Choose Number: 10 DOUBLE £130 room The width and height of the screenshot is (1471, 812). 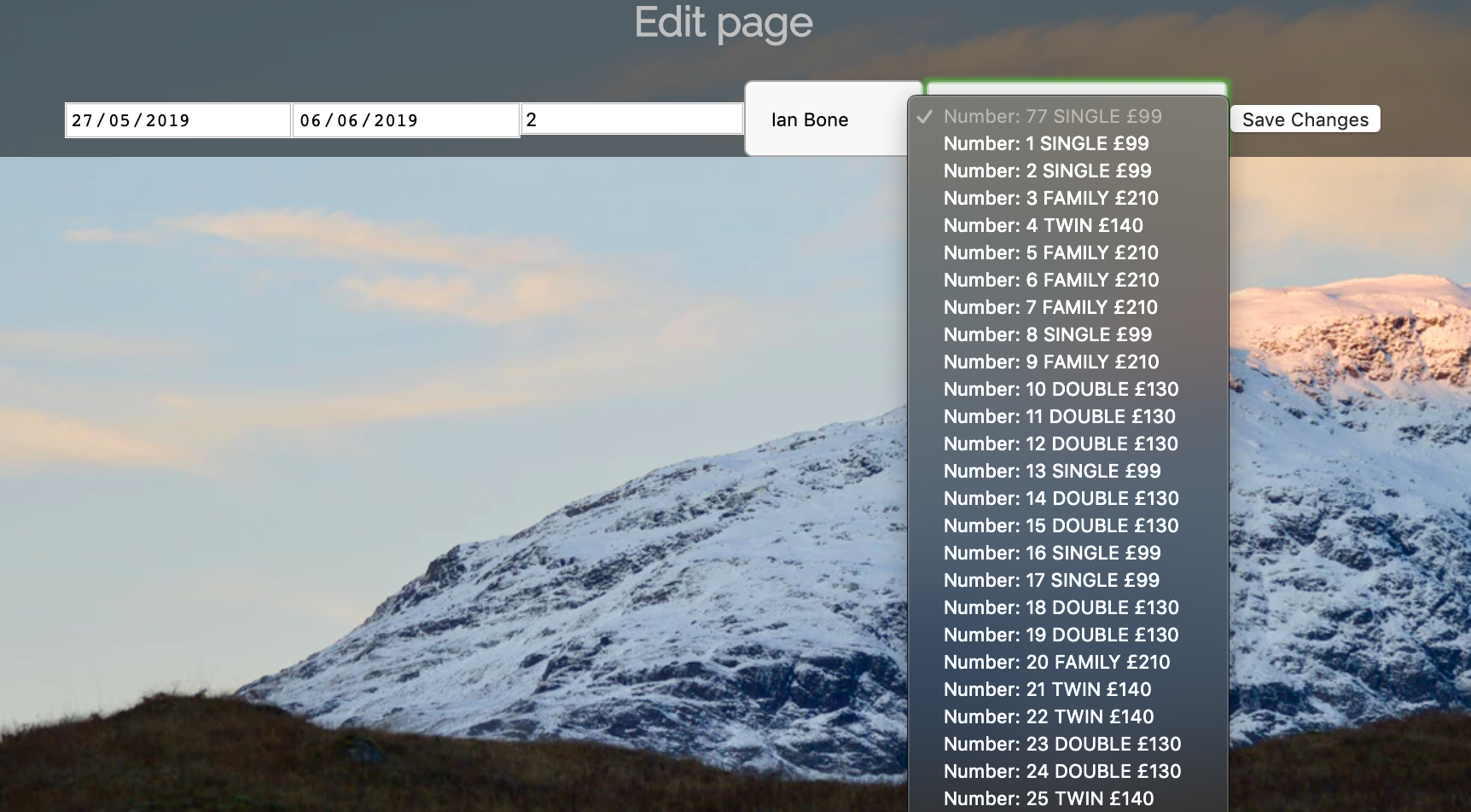point(1061,389)
